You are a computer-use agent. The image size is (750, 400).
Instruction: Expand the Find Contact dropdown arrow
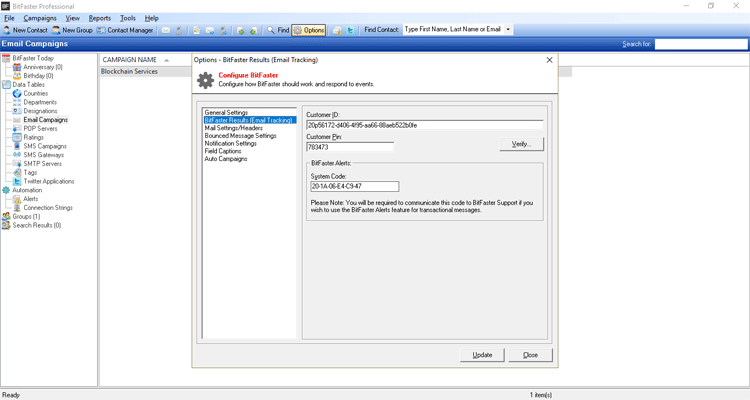[x=508, y=30]
